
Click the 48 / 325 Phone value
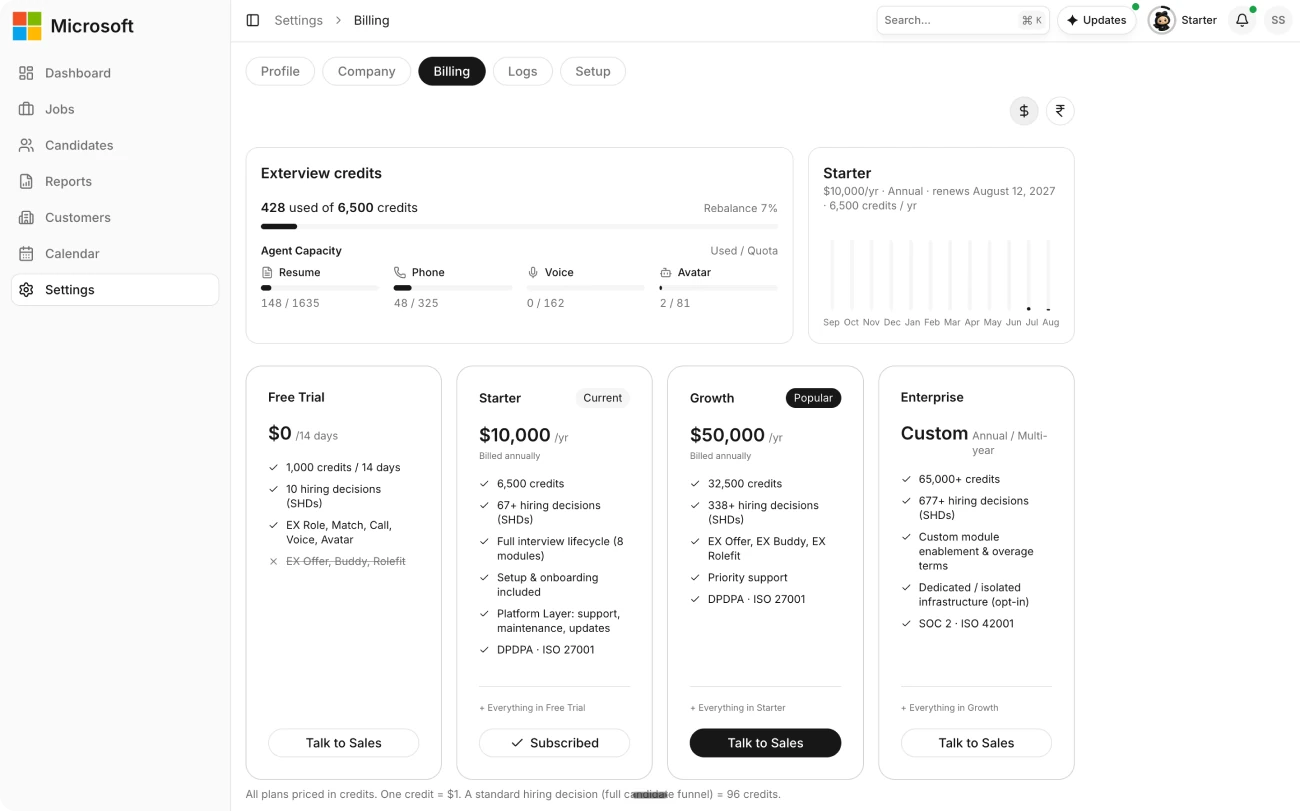416,303
